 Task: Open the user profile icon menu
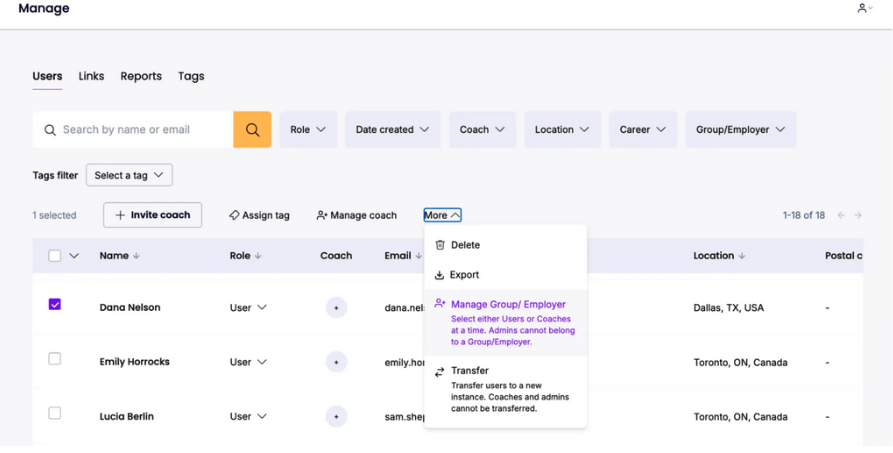[864, 9]
